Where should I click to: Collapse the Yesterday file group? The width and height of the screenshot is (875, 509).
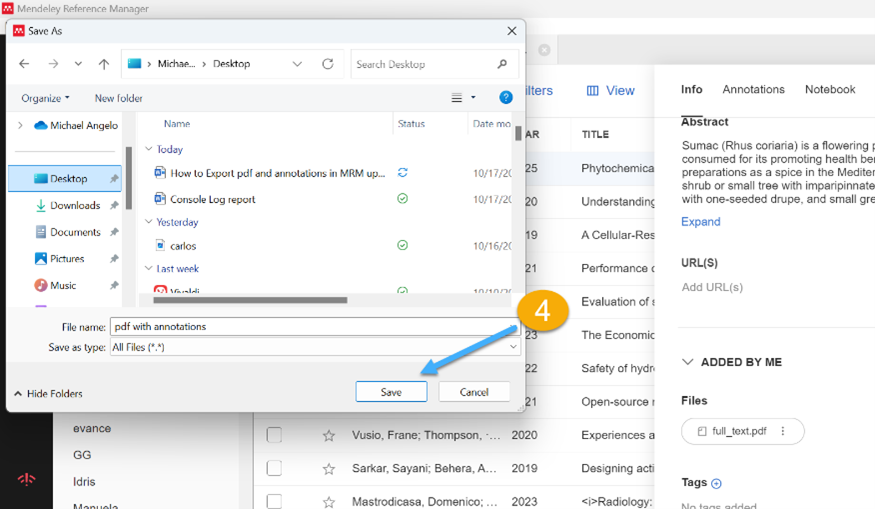148,222
